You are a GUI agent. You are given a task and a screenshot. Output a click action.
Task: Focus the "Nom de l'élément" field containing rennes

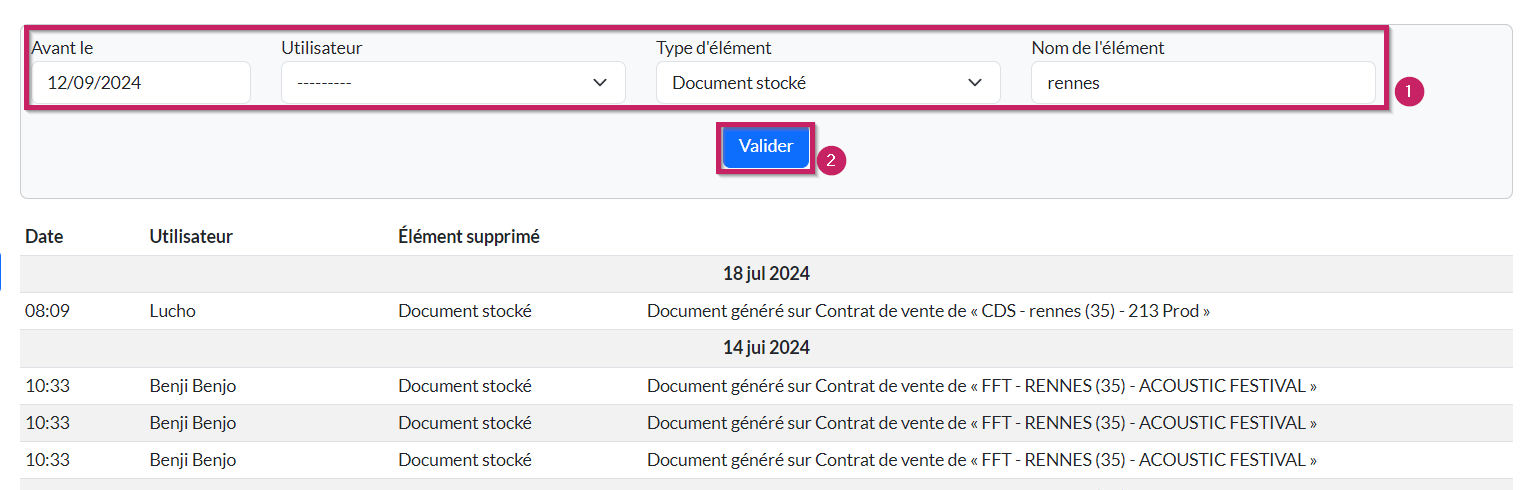1202,83
